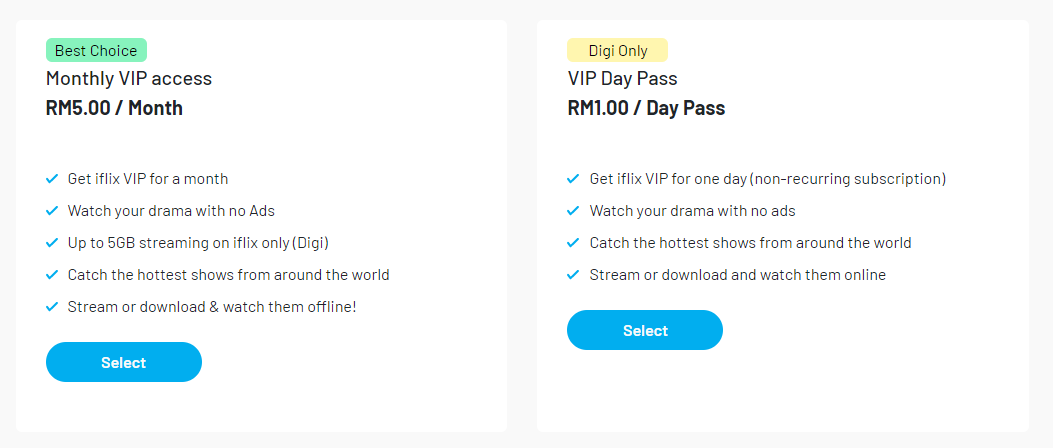The image size is (1053, 448).
Task: Click checkmark beside Day Pass "Catch the hottest shows"
Action: [573, 243]
